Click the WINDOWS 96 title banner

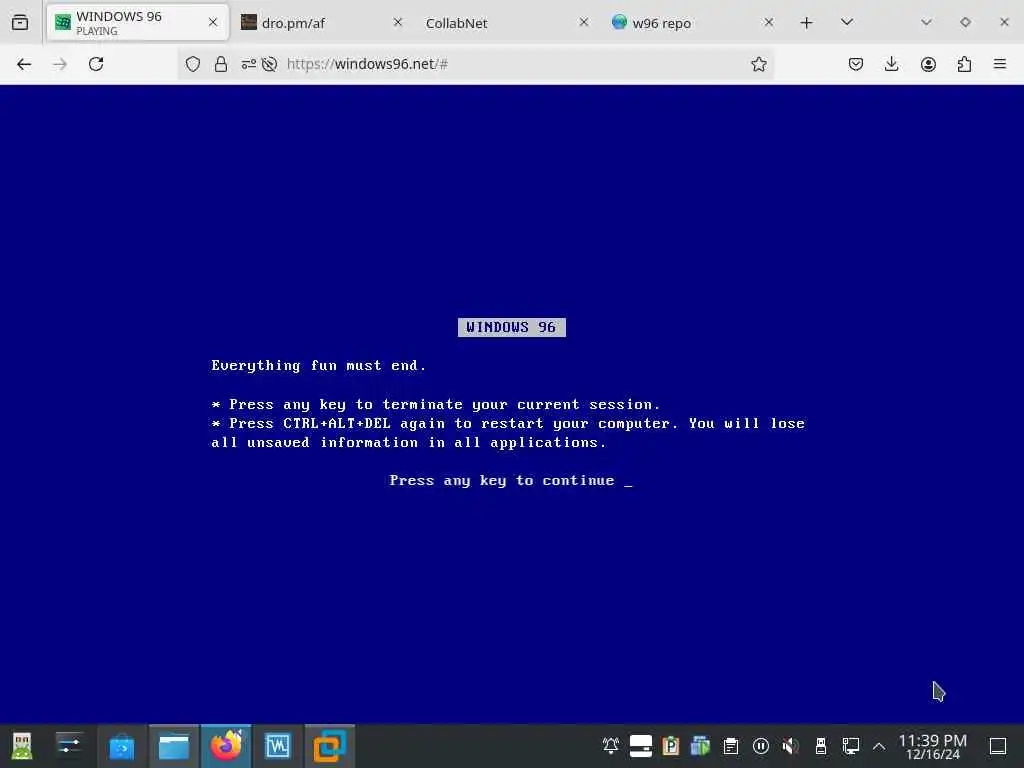pyautogui.click(x=511, y=327)
